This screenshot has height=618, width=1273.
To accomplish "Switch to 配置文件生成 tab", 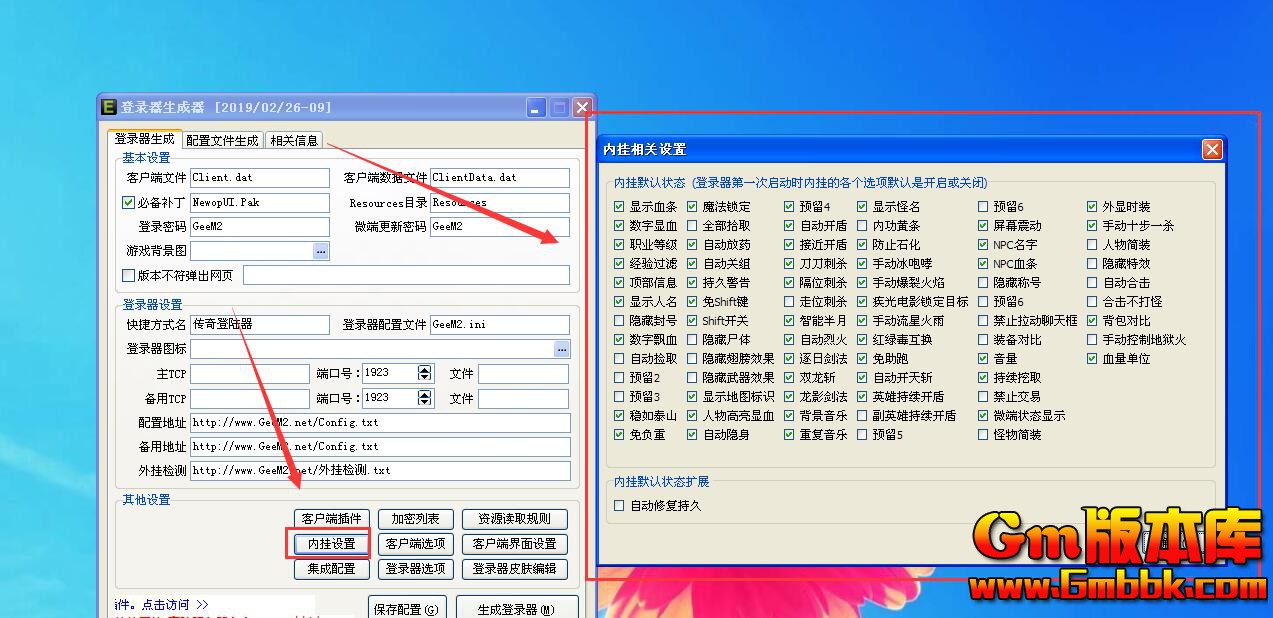I will coord(222,141).
